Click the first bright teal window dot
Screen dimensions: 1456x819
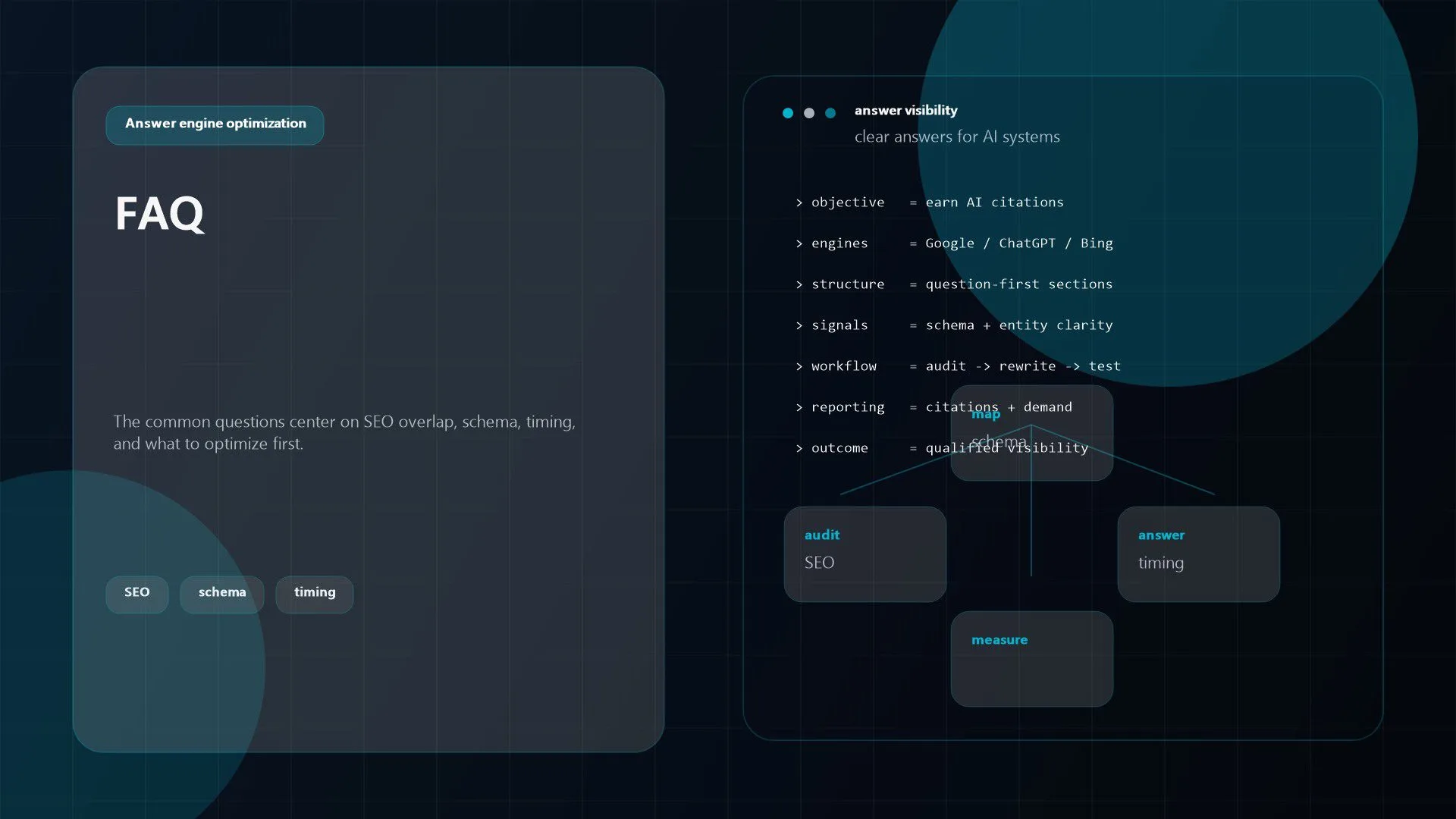788,113
